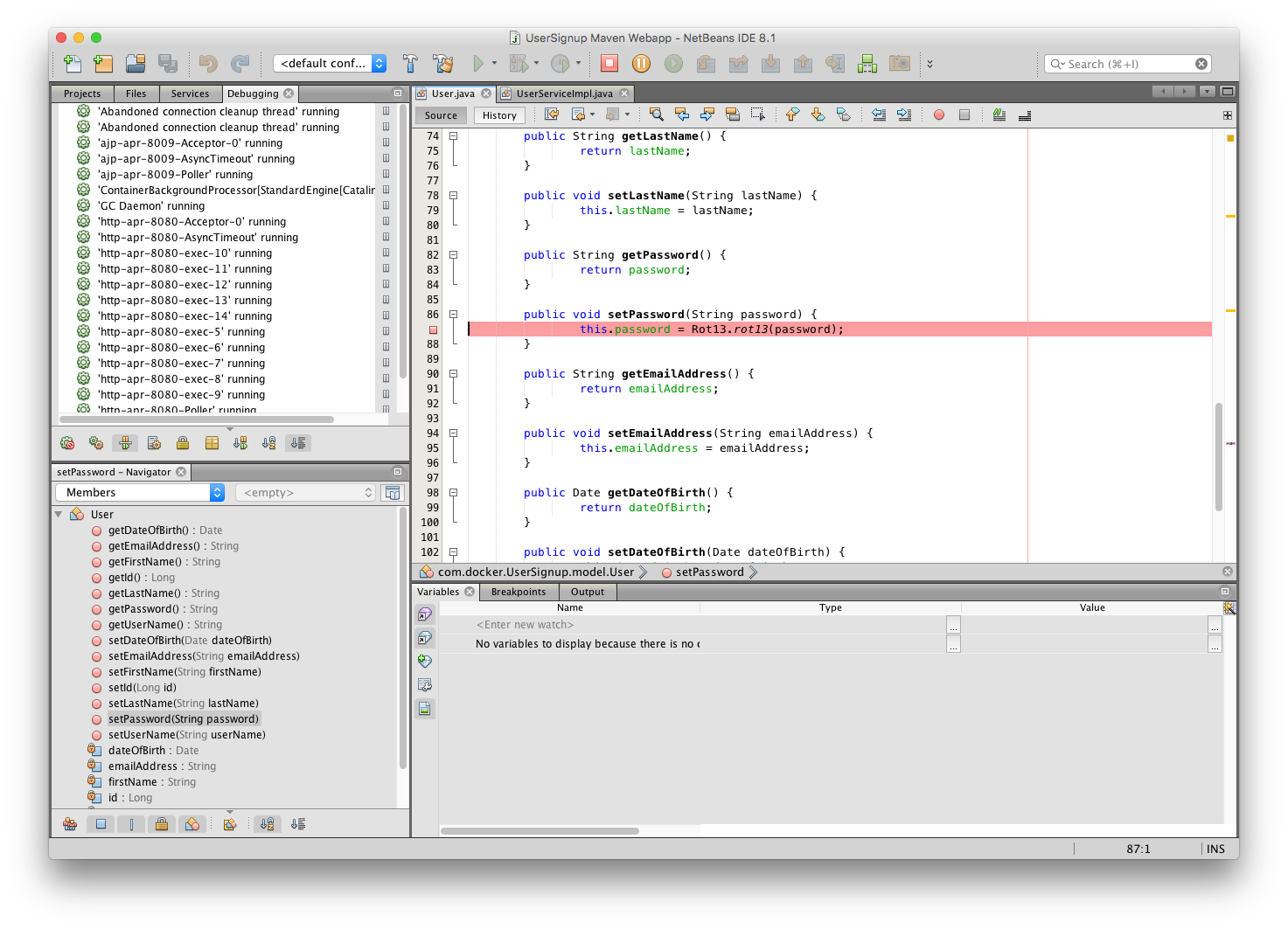Image resolution: width=1288 pixels, height=929 pixels.
Task: Collapse the User class node in Navigator
Action: [59, 515]
